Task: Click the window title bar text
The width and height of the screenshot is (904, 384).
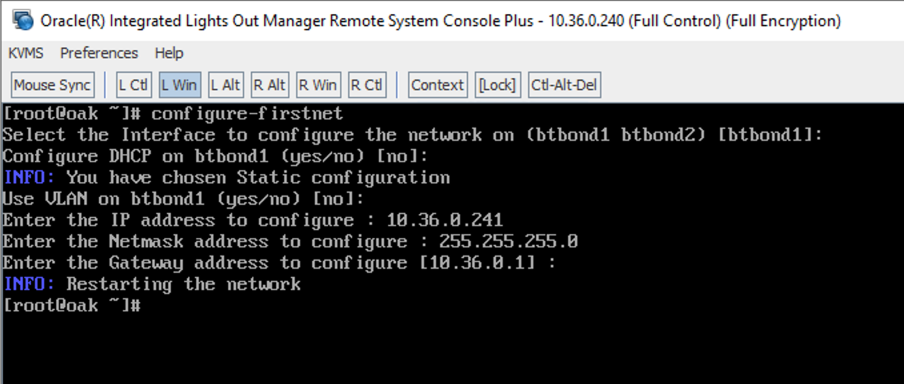Action: [440, 21]
